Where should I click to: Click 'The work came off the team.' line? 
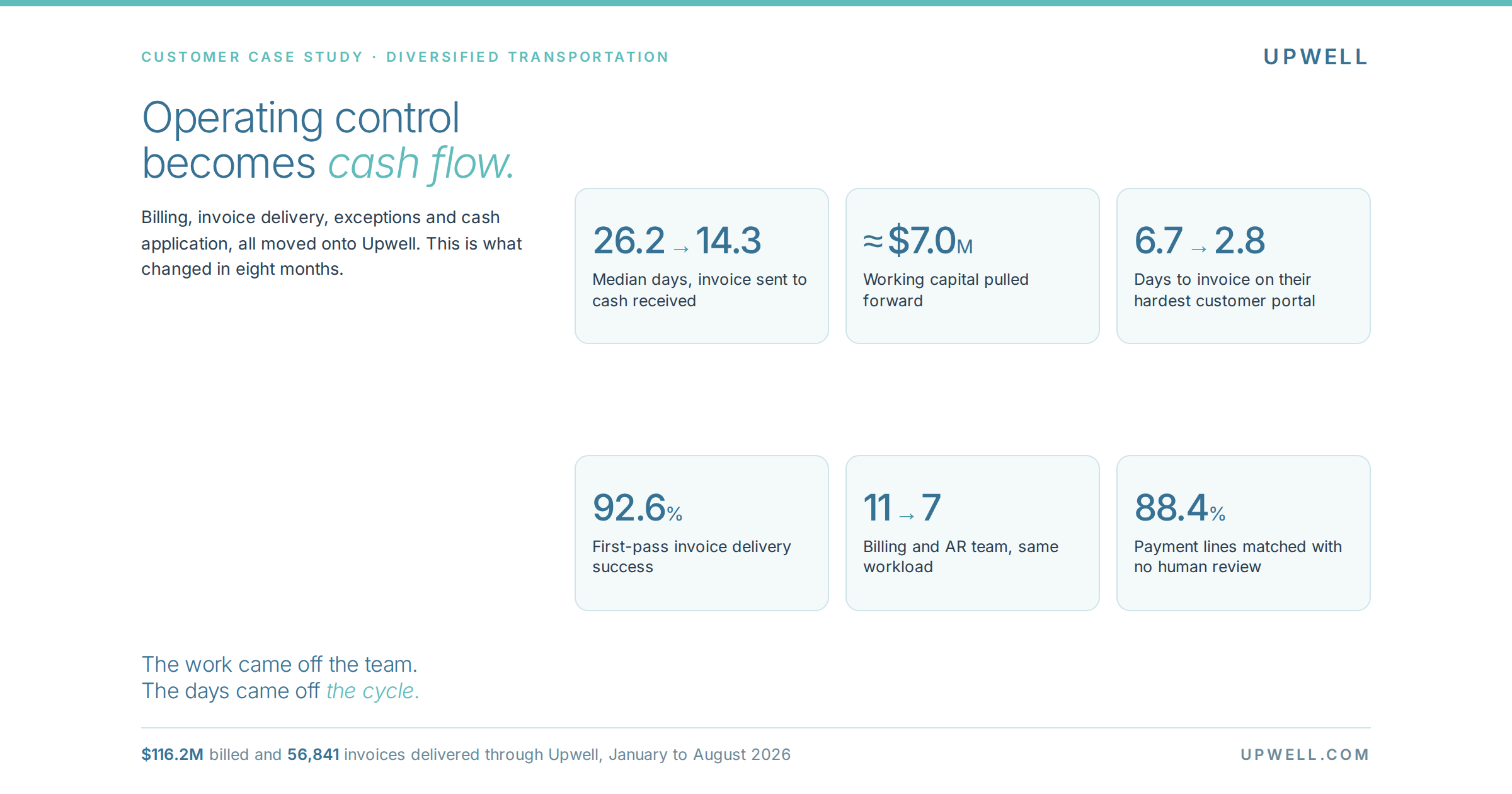(279, 664)
